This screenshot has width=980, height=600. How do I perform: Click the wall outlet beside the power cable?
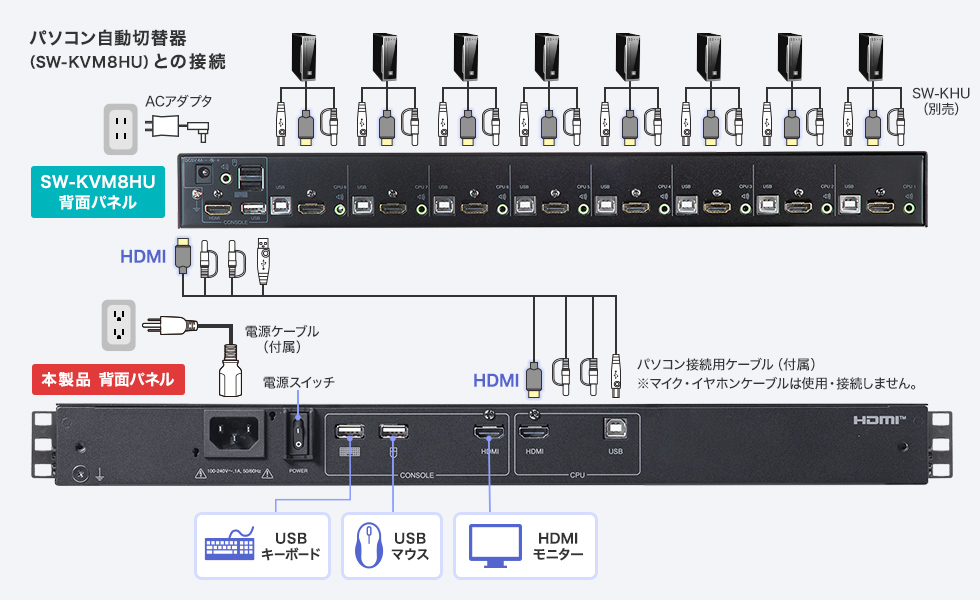[119, 325]
